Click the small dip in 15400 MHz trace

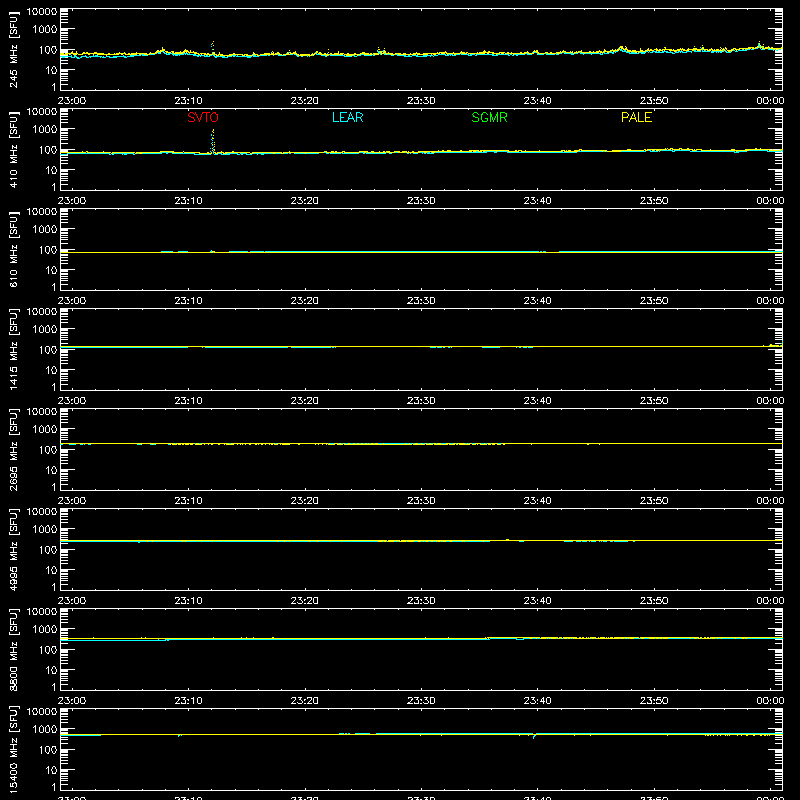point(534,736)
